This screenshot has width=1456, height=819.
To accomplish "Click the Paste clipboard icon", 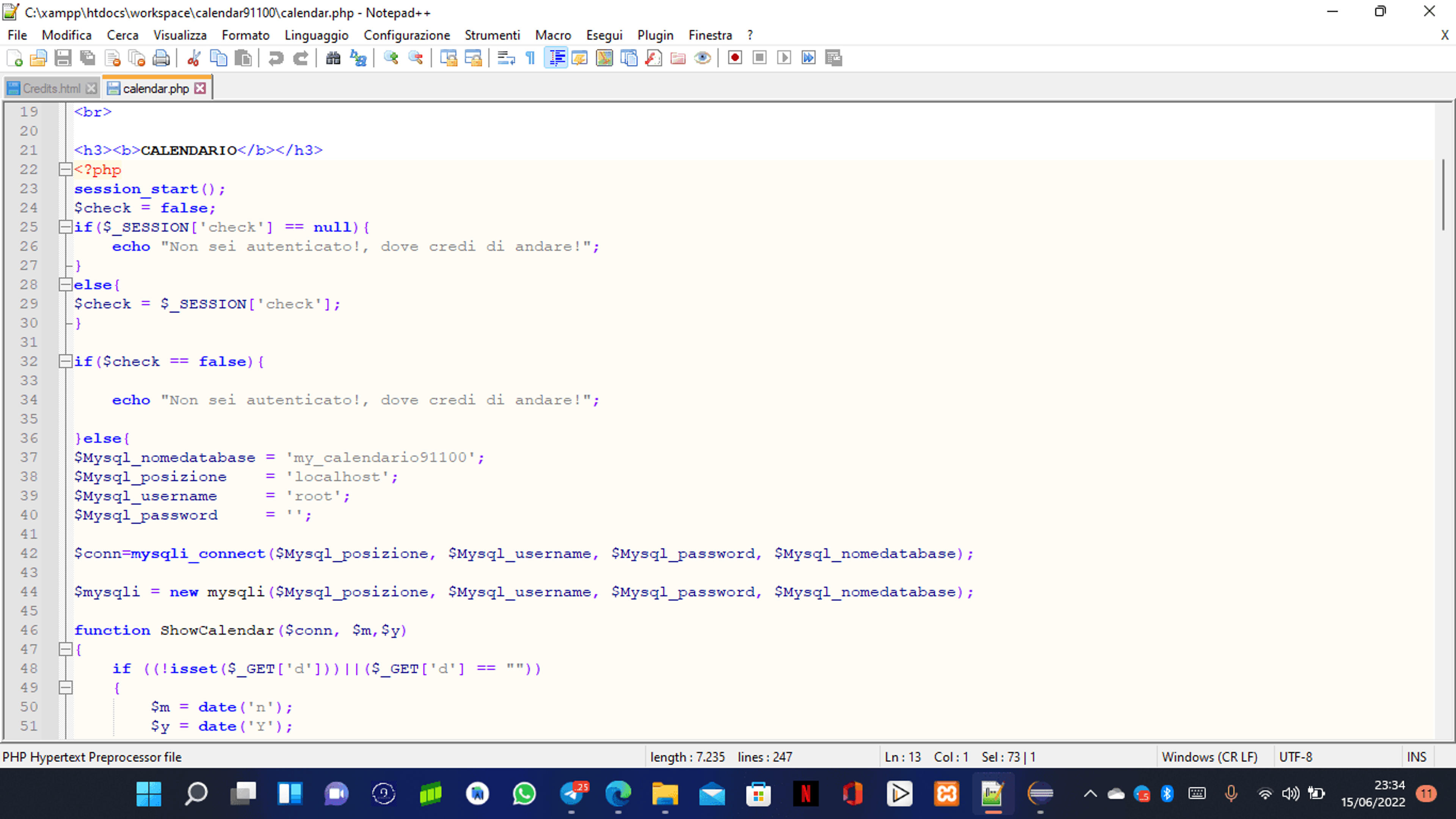I will point(243,58).
